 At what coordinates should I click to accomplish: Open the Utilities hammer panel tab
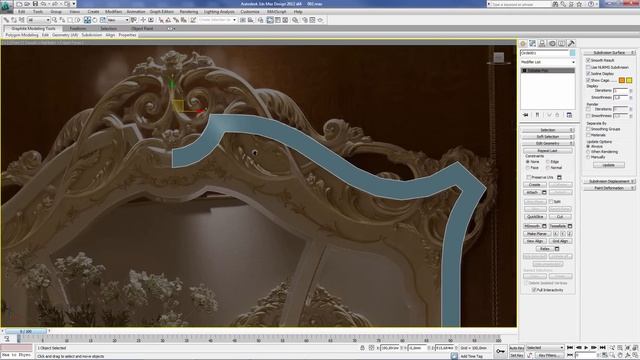click(571, 43)
